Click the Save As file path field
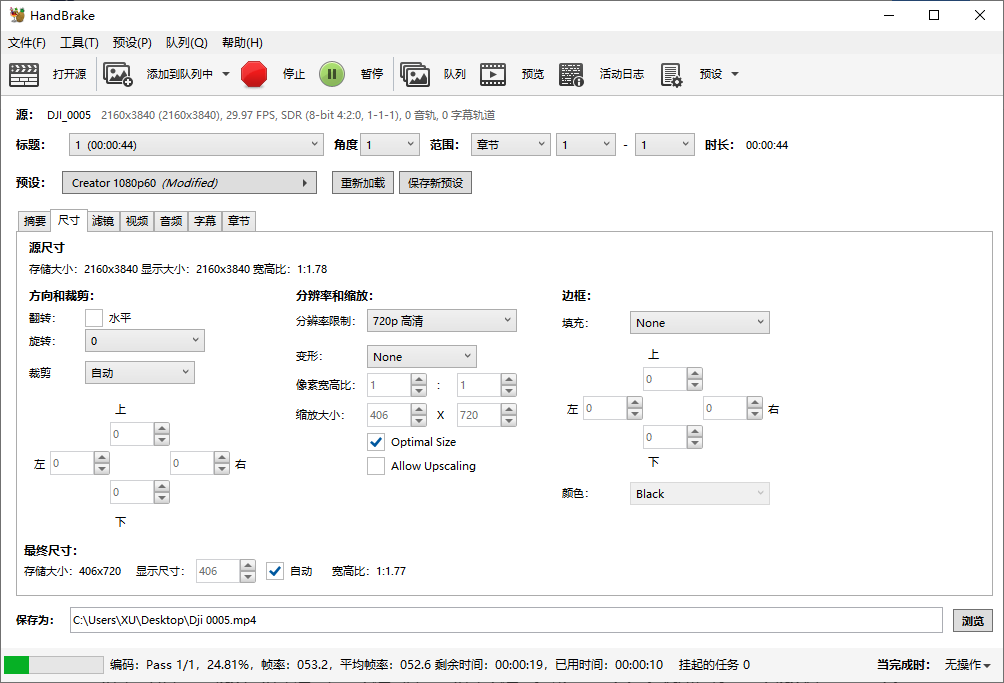Screen dimensions: 1004x683 click(x=505, y=620)
